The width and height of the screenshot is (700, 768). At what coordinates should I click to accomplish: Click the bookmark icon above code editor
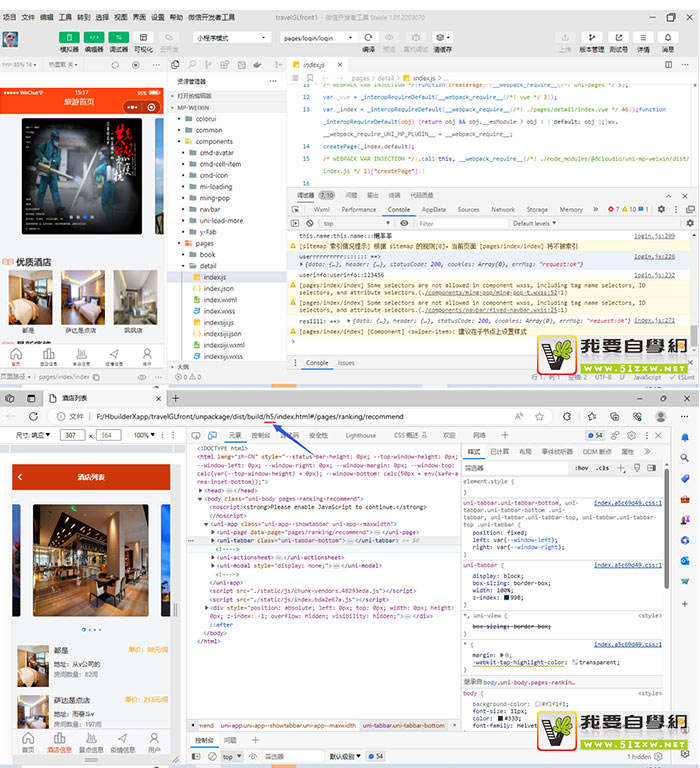(x=310, y=78)
